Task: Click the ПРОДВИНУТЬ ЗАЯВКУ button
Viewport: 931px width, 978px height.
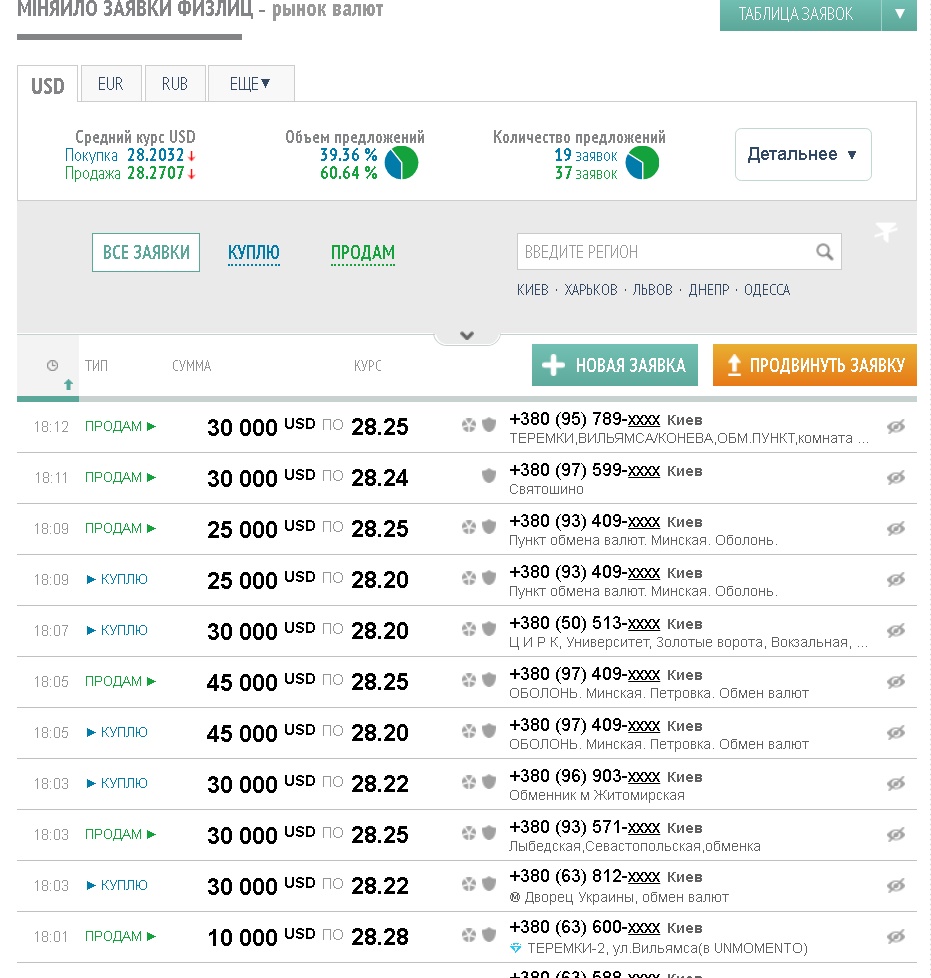Action: coord(814,365)
